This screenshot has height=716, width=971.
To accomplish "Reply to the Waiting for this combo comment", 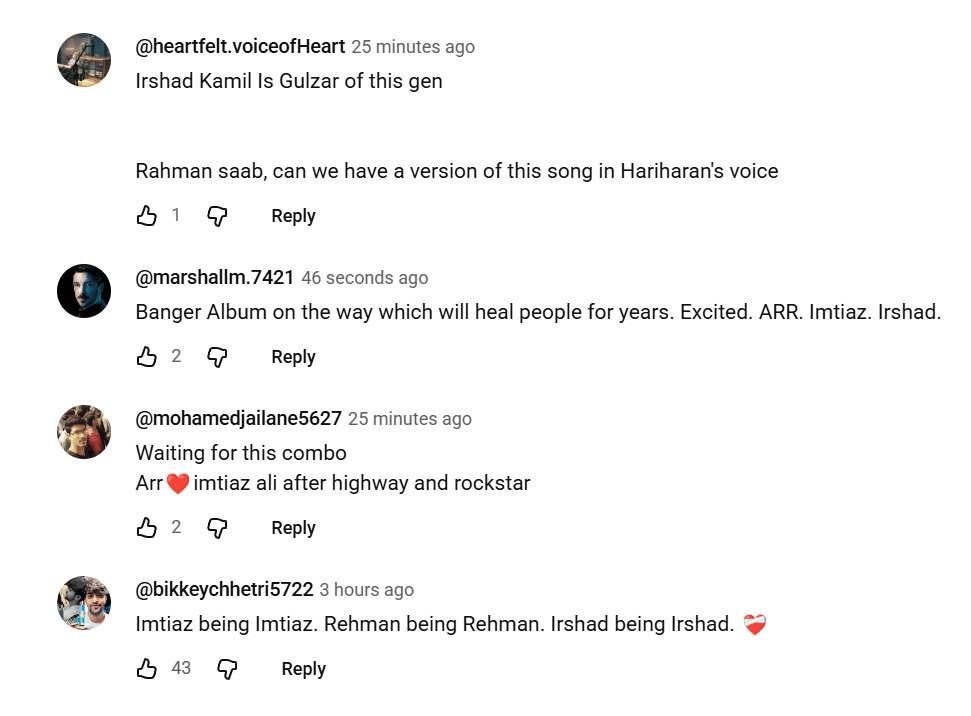I will 293,528.
